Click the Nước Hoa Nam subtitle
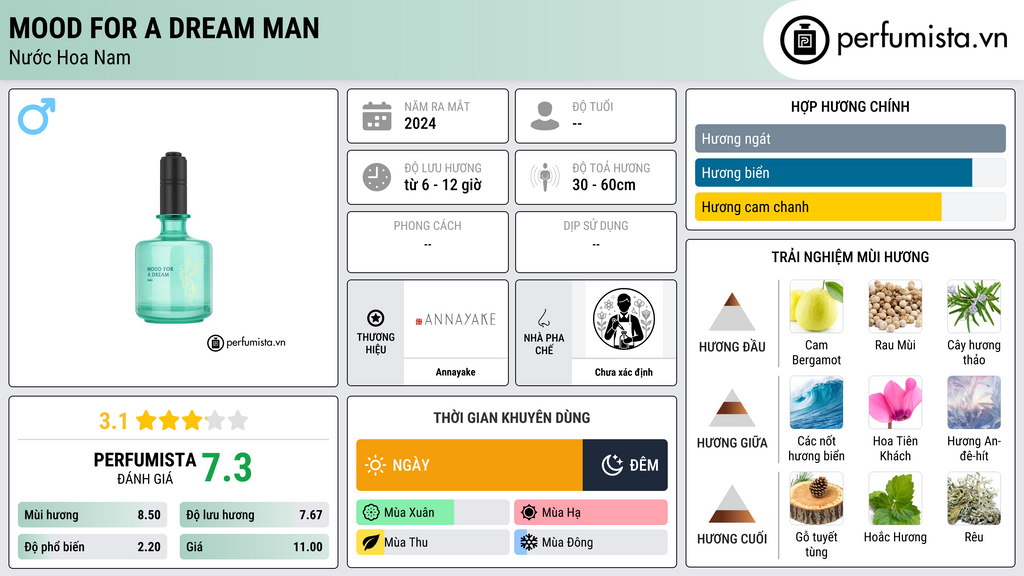 (x=70, y=57)
